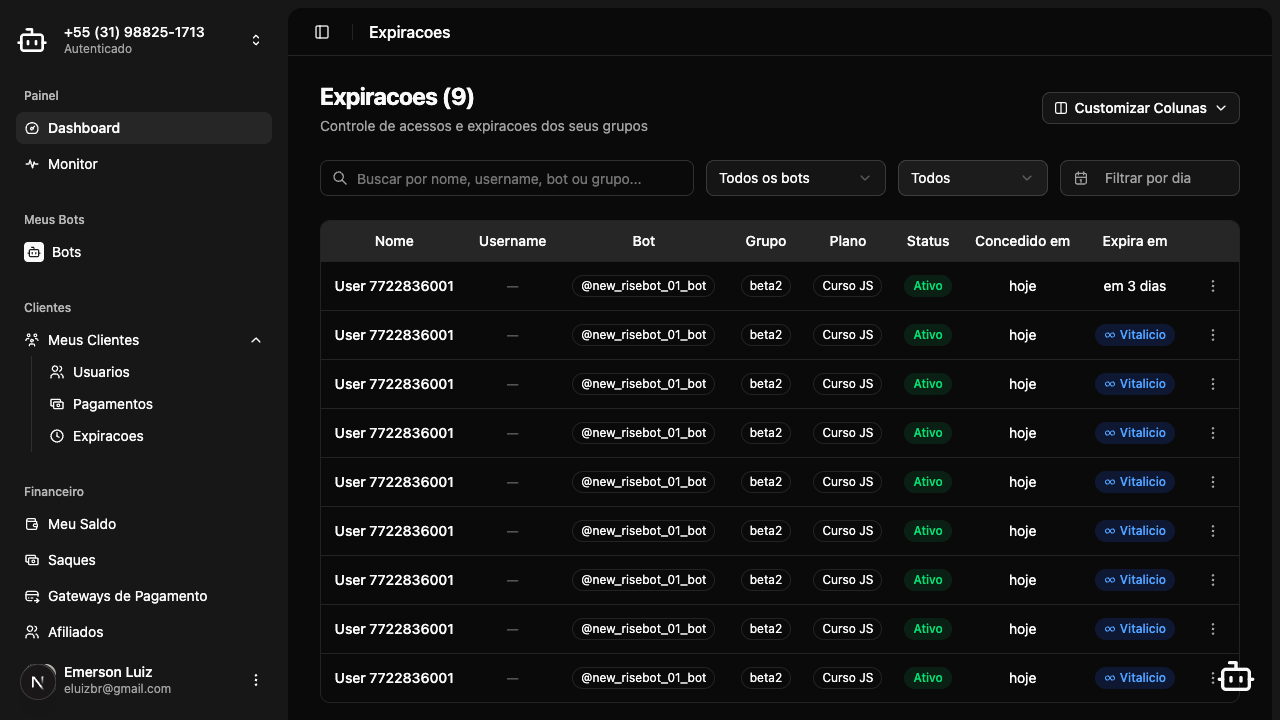Click the Username column header
The height and width of the screenshot is (720, 1280).
[x=512, y=241]
